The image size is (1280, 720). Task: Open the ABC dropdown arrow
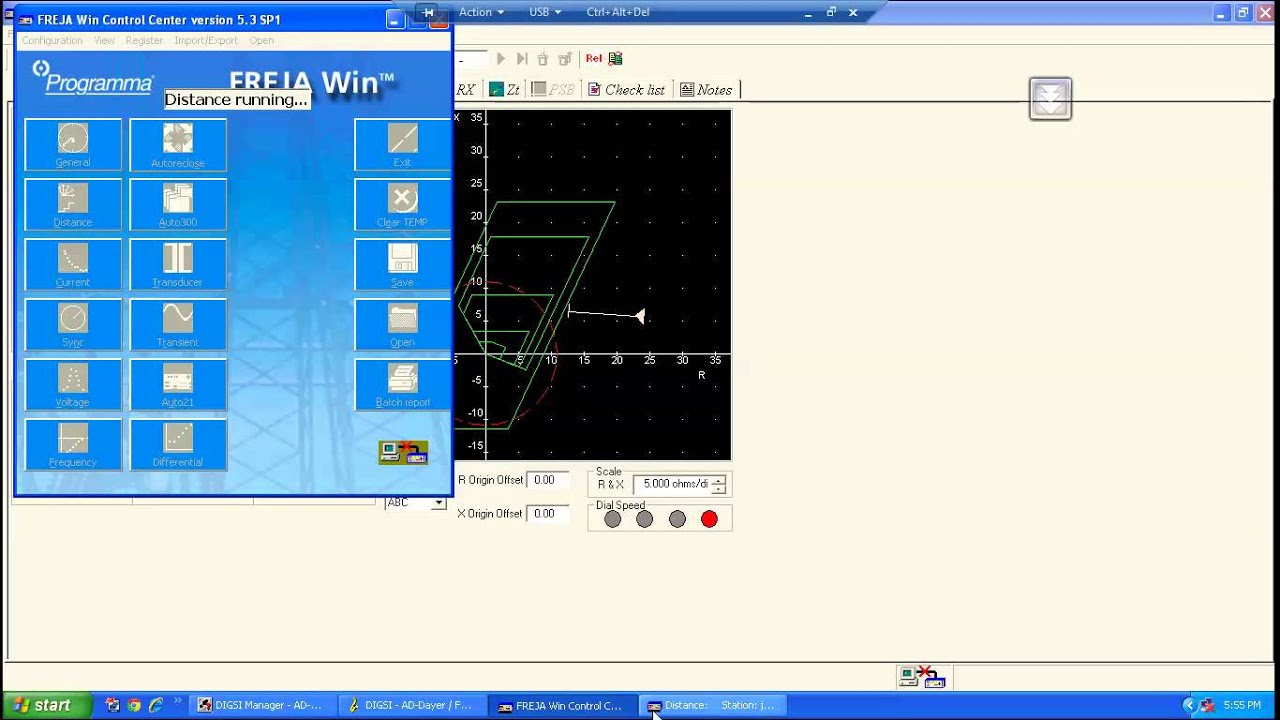(x=438, y=503)
